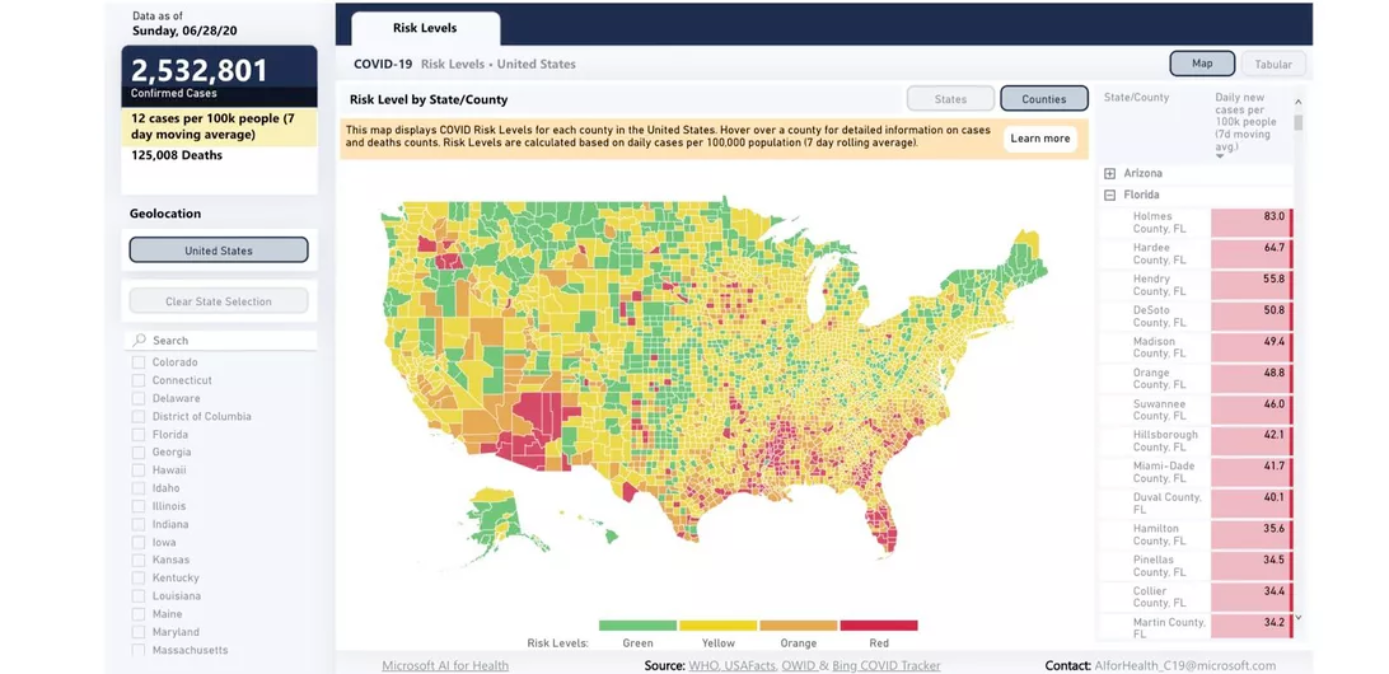Viewport: 1389px width, 674px height.
Task: Switch to Map view
Action: (x=1202, y=64)
